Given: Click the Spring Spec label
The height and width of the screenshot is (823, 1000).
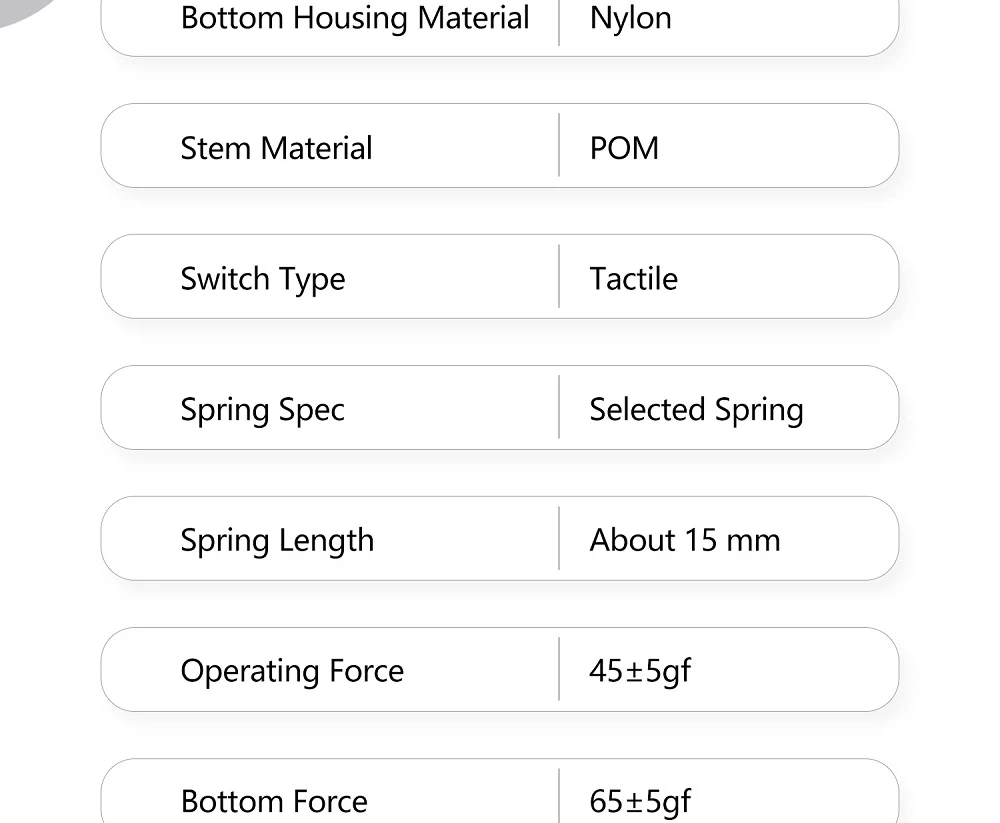Looking at the screenshot, I should pos(262,409).
